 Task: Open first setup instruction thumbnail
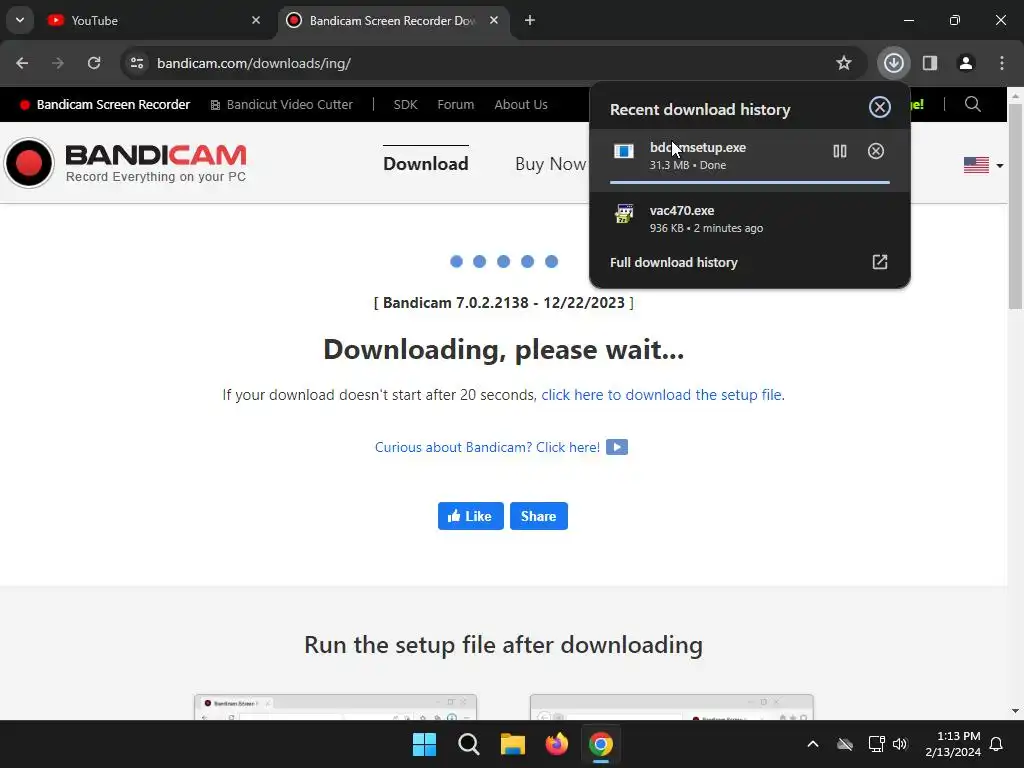[336, 707]
